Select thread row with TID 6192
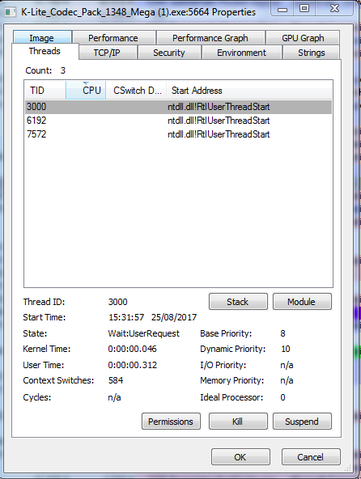 [x=178, y=121]
